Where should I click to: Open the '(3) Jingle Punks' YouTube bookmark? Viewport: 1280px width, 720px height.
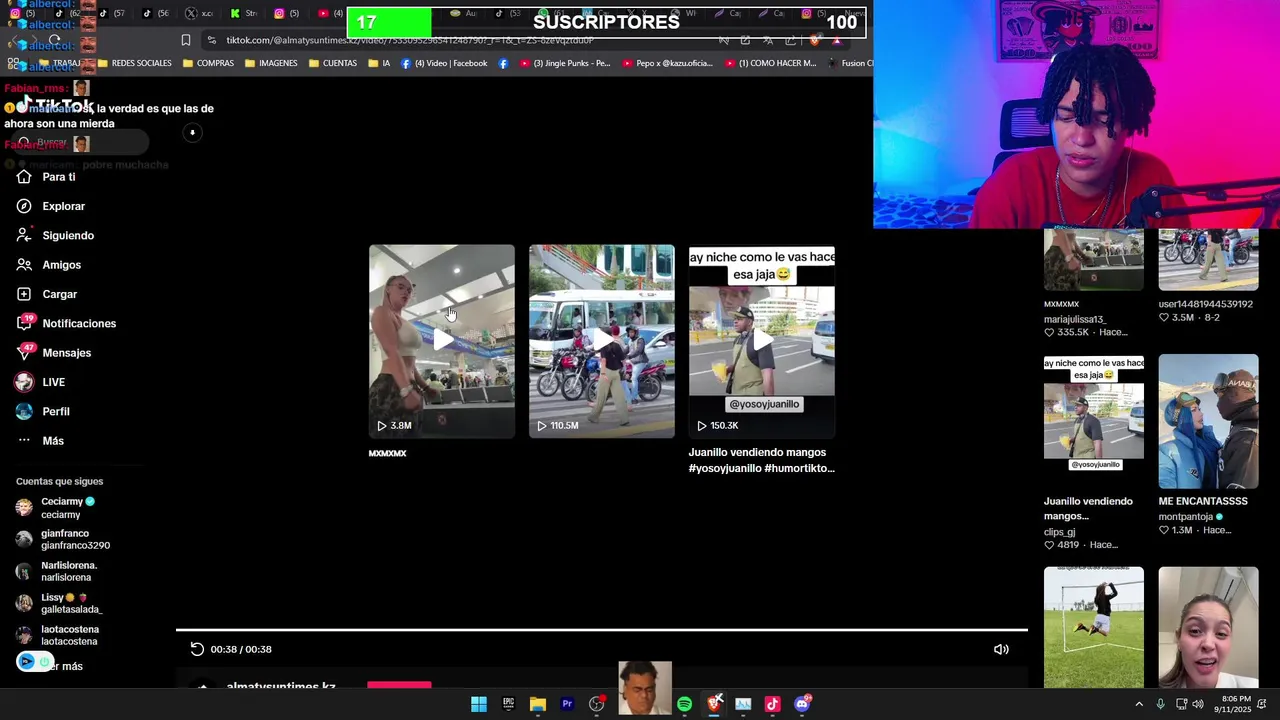[x=564, y=63]
